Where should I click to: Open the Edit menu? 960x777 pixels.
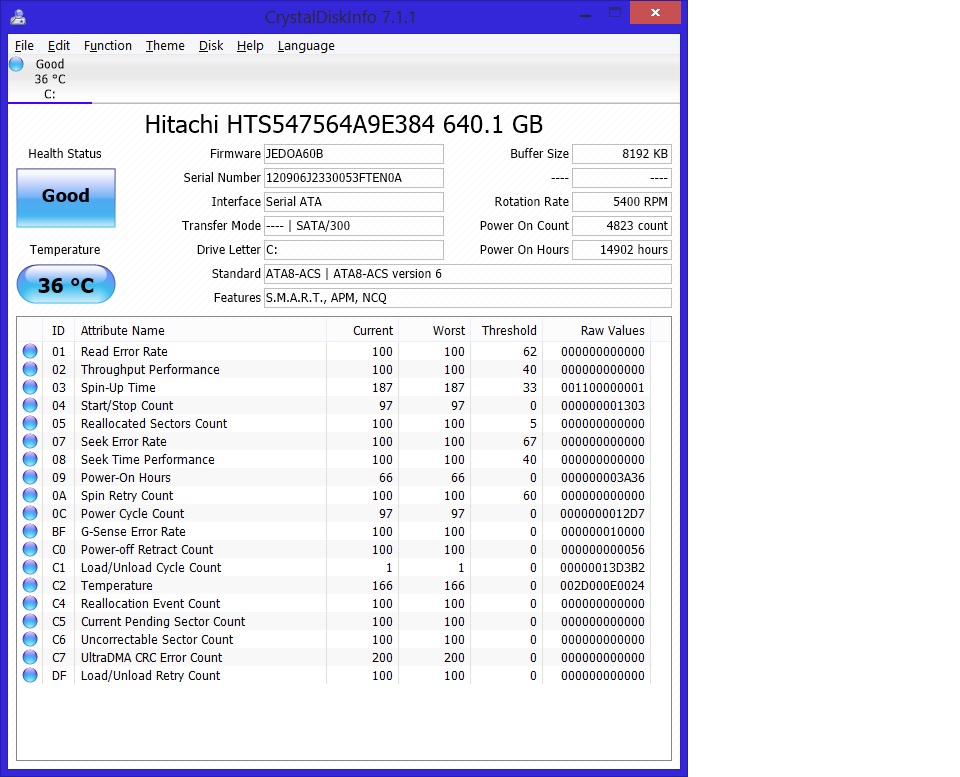[x=59, y=46]
